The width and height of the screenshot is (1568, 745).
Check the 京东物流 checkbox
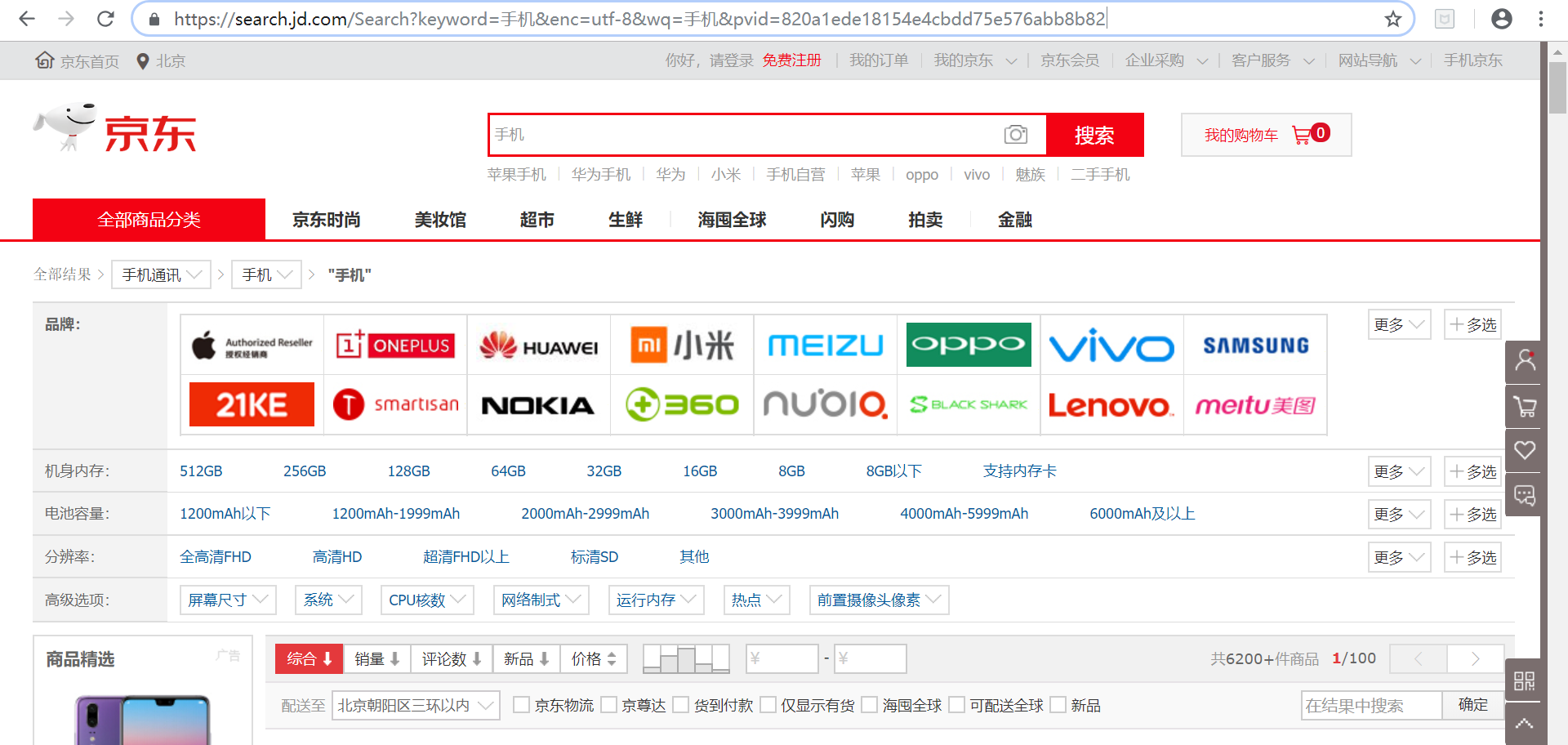tap(520, 704)
